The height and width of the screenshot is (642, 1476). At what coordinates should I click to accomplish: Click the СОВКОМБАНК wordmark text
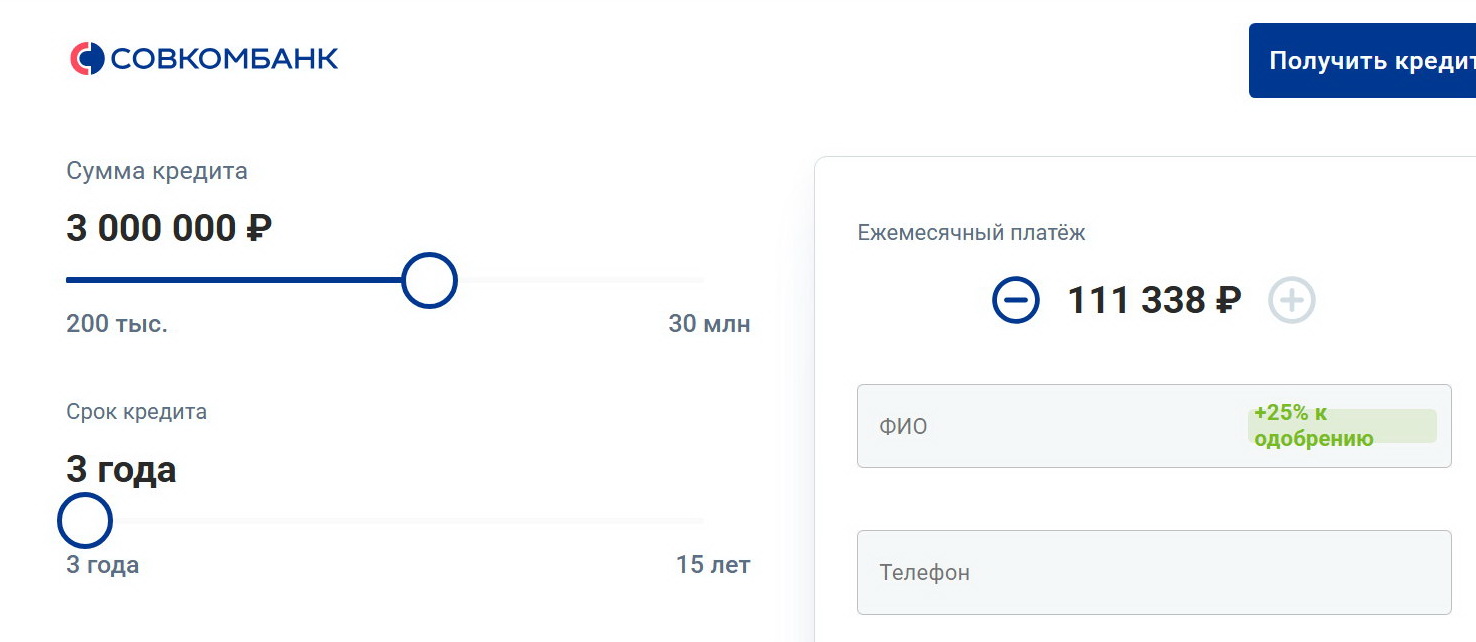point(224,59)
